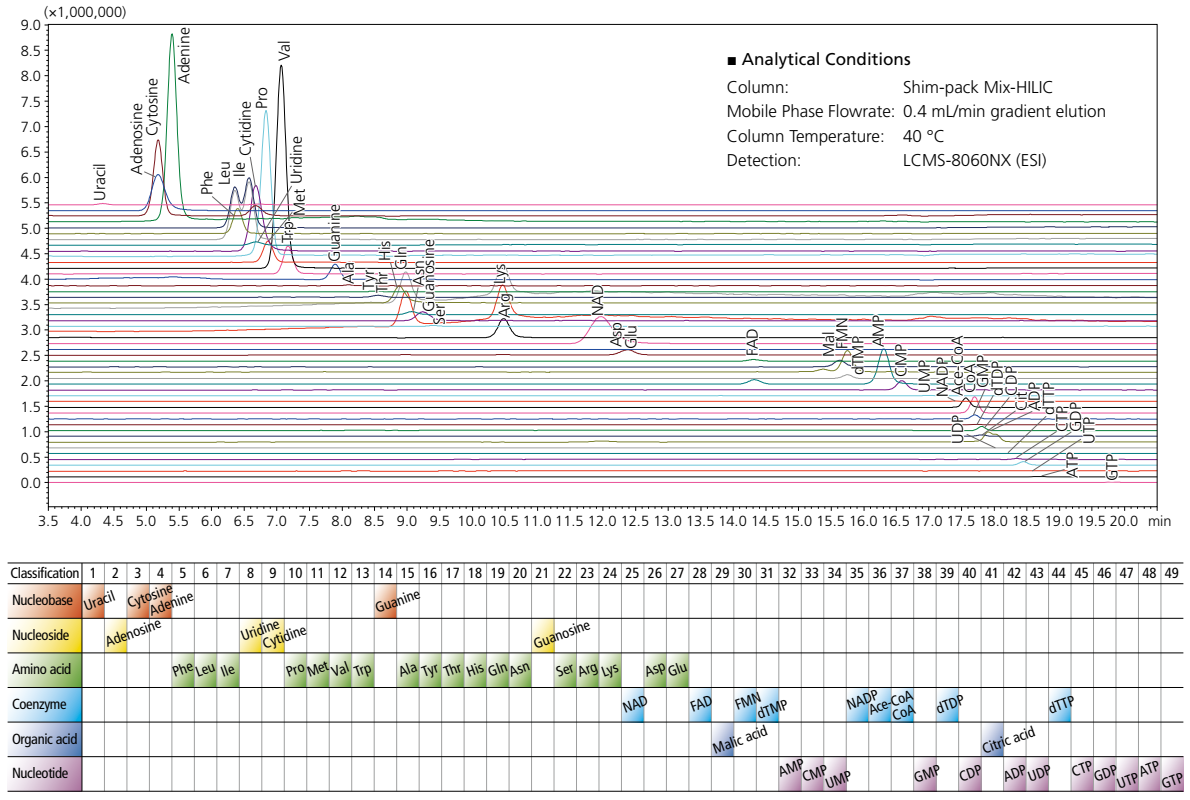The width and height of the screenshot is (1190, 800).
Task: Select the Citric acid cell in the table
Action: click(1007, 741)
